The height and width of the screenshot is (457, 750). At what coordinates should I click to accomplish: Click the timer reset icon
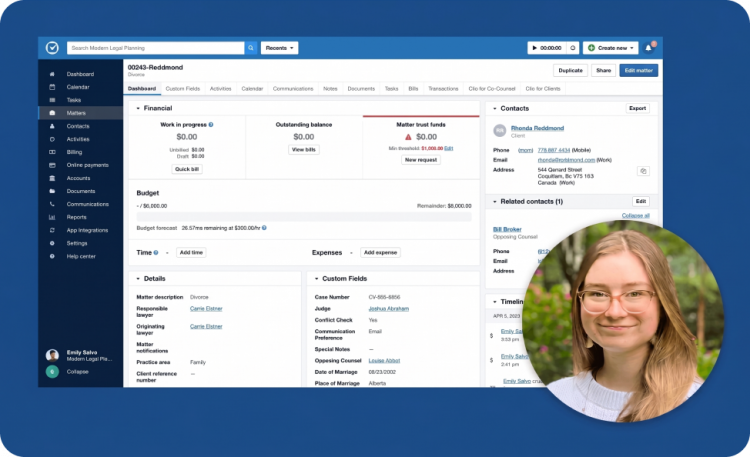click(x=573, y=48)
